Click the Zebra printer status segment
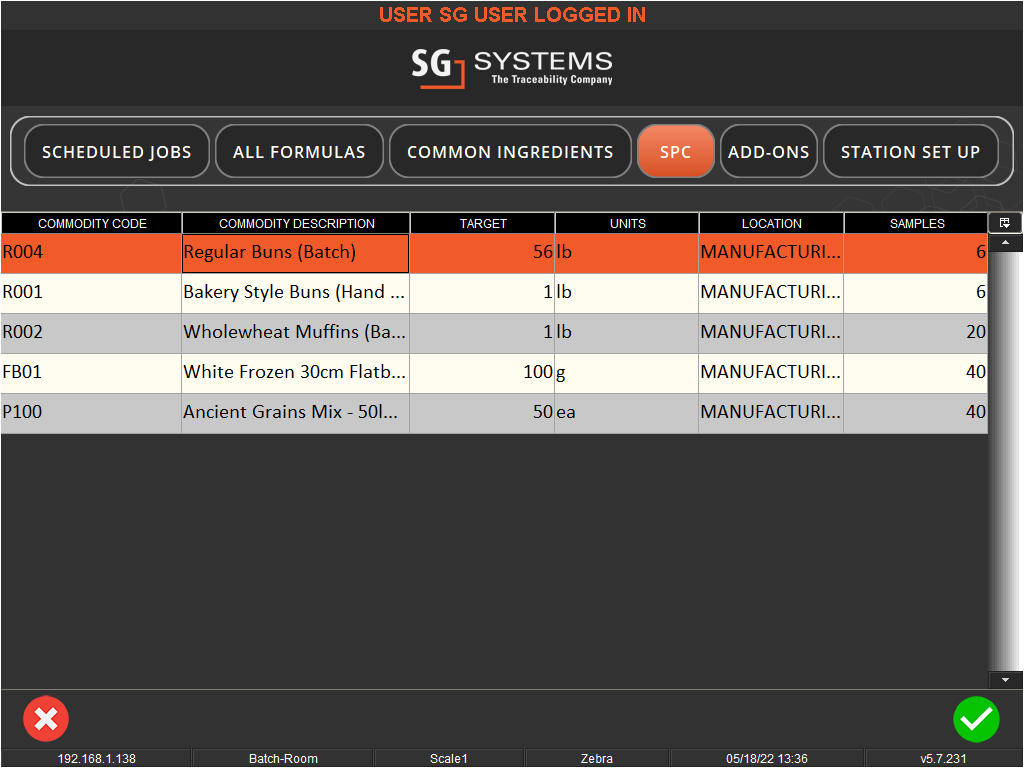This screenshot has width=1024, height=768. 597,758
